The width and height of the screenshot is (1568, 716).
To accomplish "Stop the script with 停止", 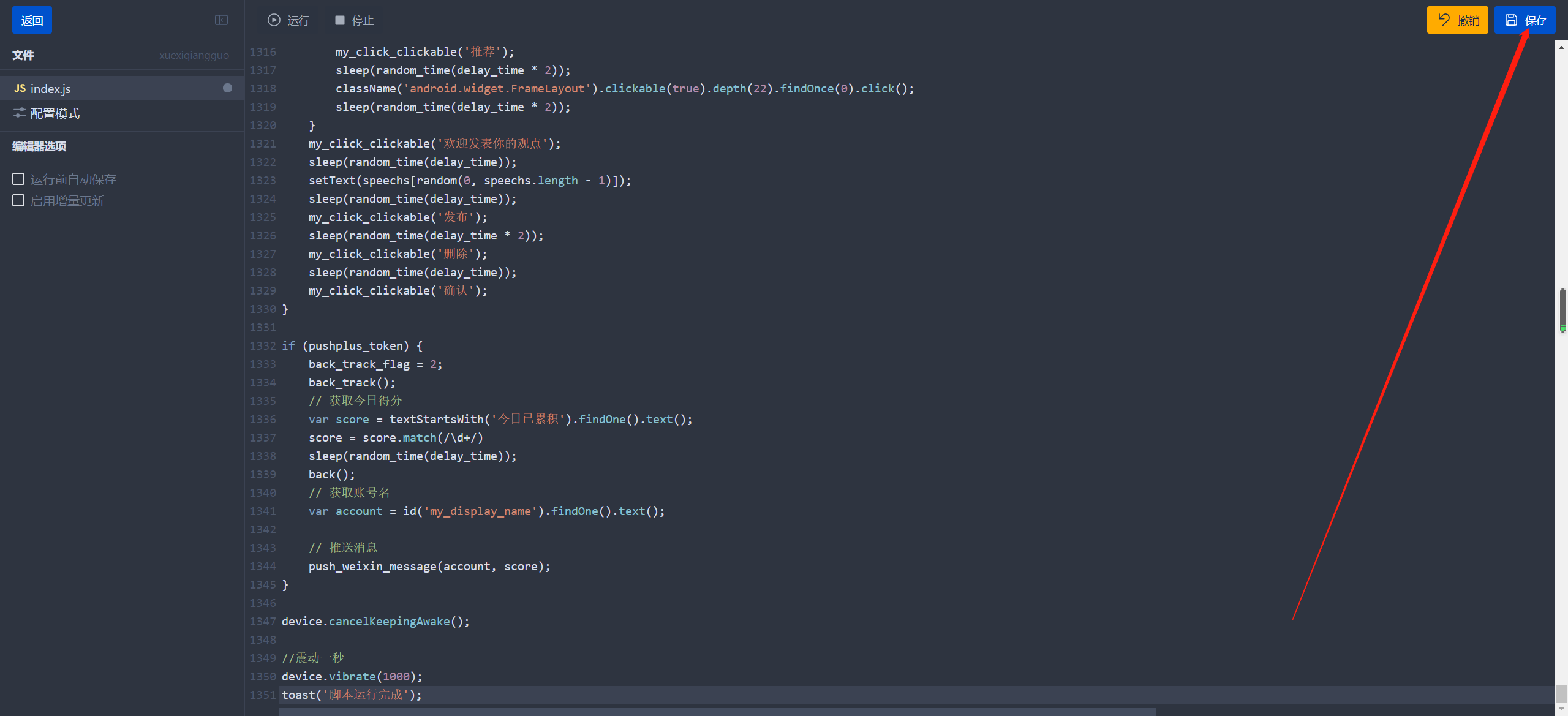I will point(354,20).
